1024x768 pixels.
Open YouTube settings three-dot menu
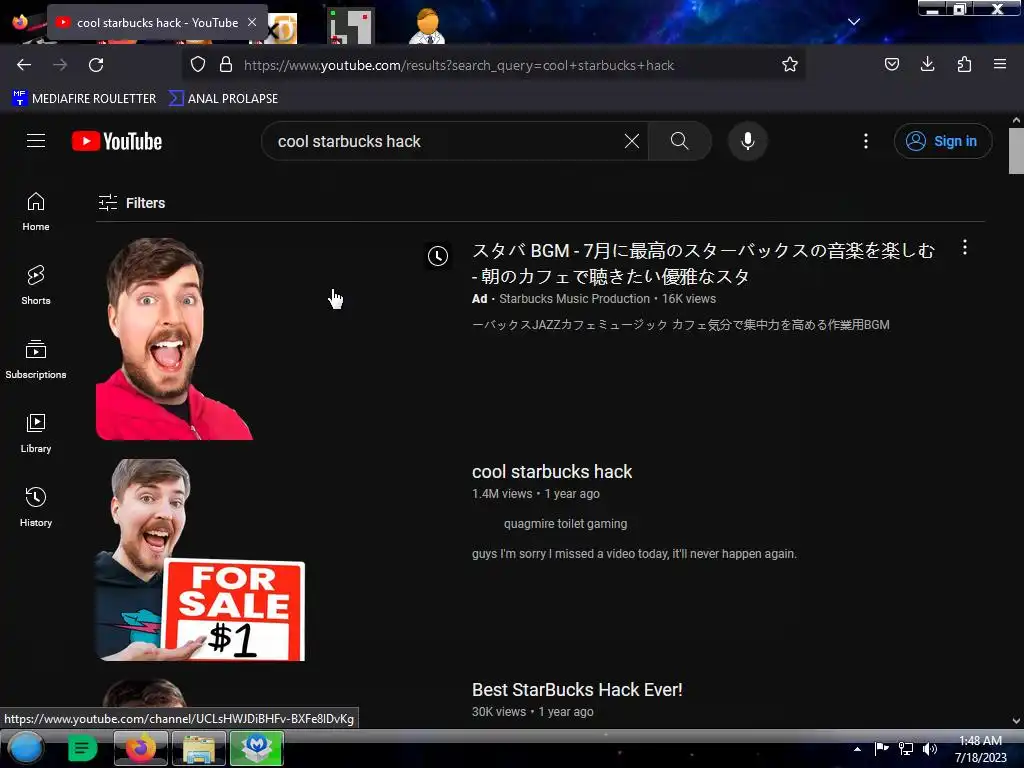(x=866, y=141)
